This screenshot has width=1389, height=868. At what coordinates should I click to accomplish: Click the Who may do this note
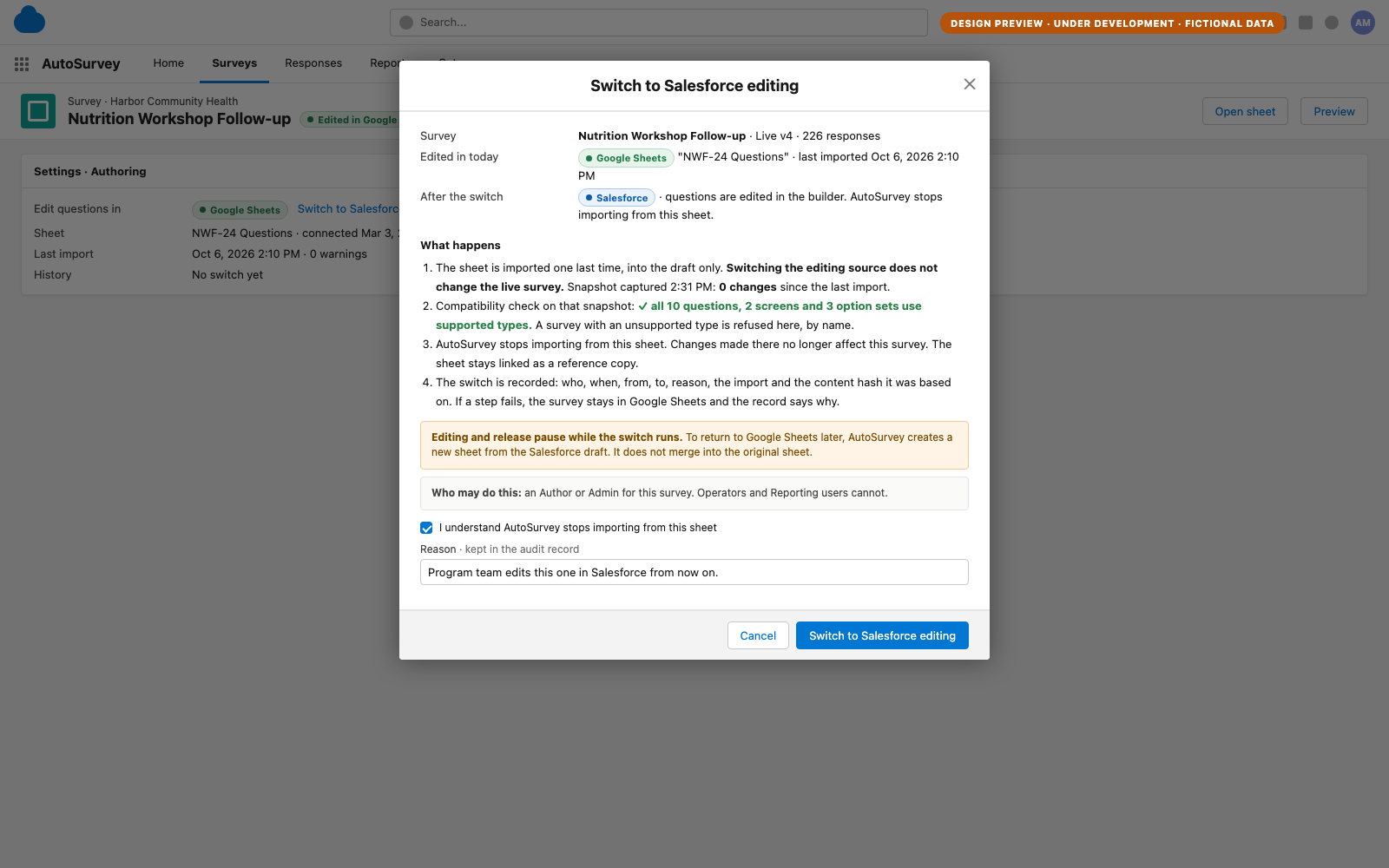pyautogui.click(x=694, y=493)
